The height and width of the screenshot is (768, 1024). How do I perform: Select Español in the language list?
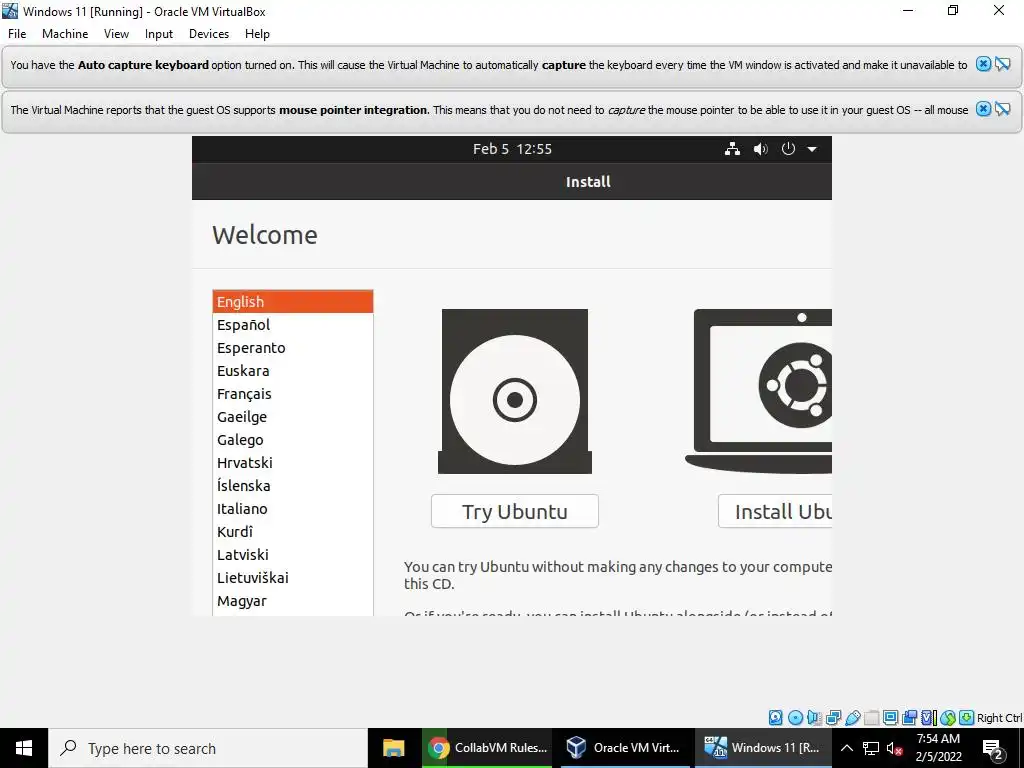coord(293,325)
